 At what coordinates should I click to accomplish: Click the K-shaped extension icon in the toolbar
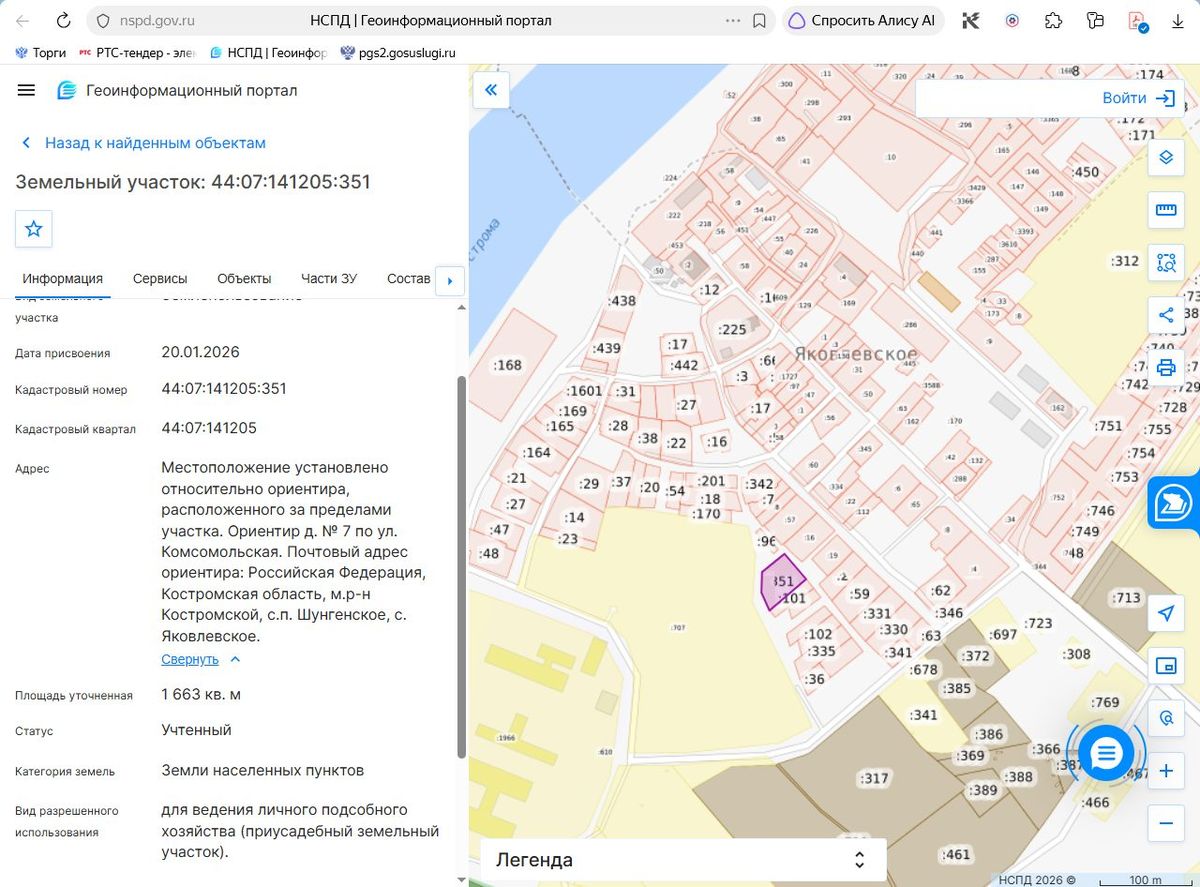970,20
